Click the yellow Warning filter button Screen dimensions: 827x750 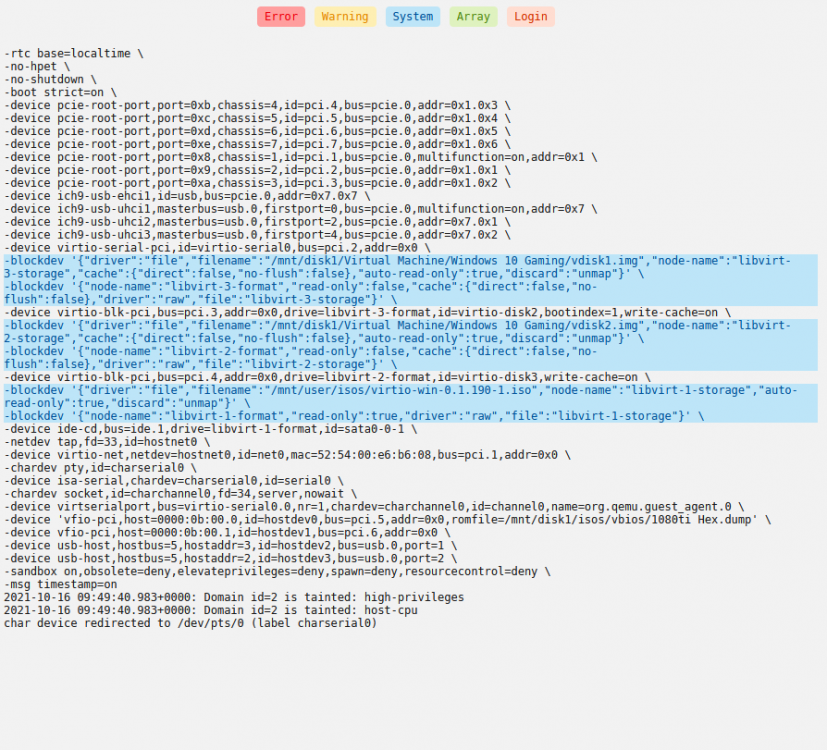pos(345,17)
